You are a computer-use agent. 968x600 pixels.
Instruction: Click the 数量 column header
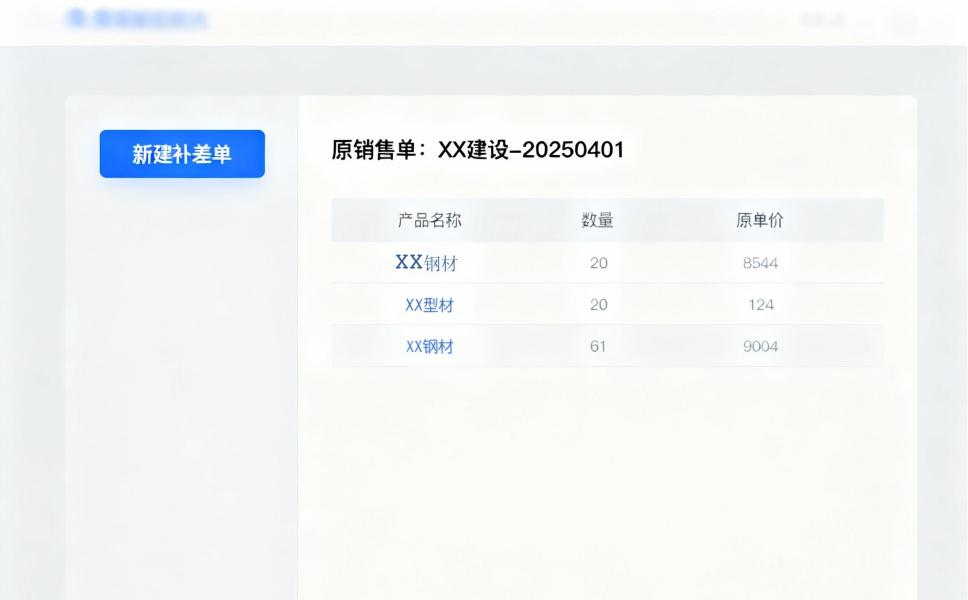[597, 220]
